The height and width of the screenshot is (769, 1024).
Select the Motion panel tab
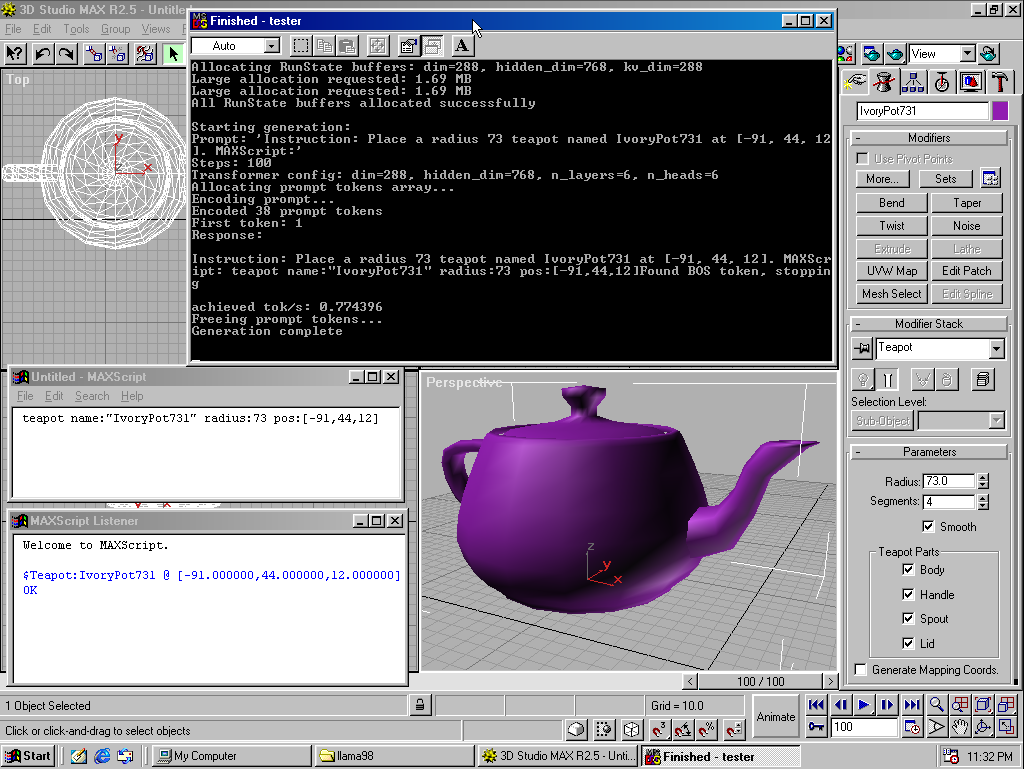click(941, 82)
